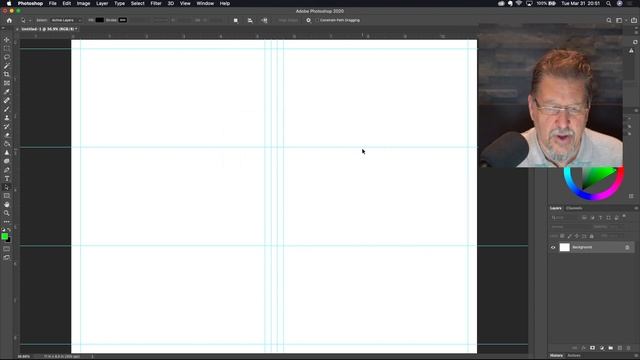Toggle lock transparent pixels

coord(562,236)
